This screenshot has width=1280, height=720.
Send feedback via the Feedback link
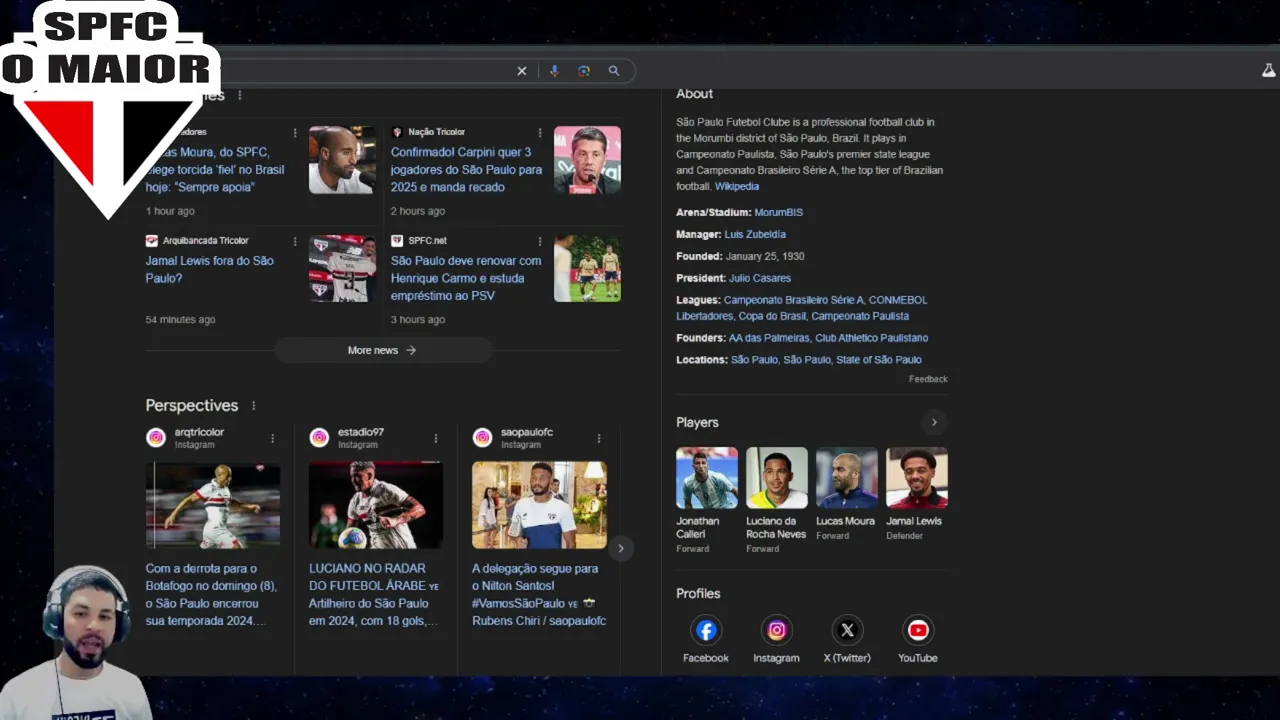(928, 379)
